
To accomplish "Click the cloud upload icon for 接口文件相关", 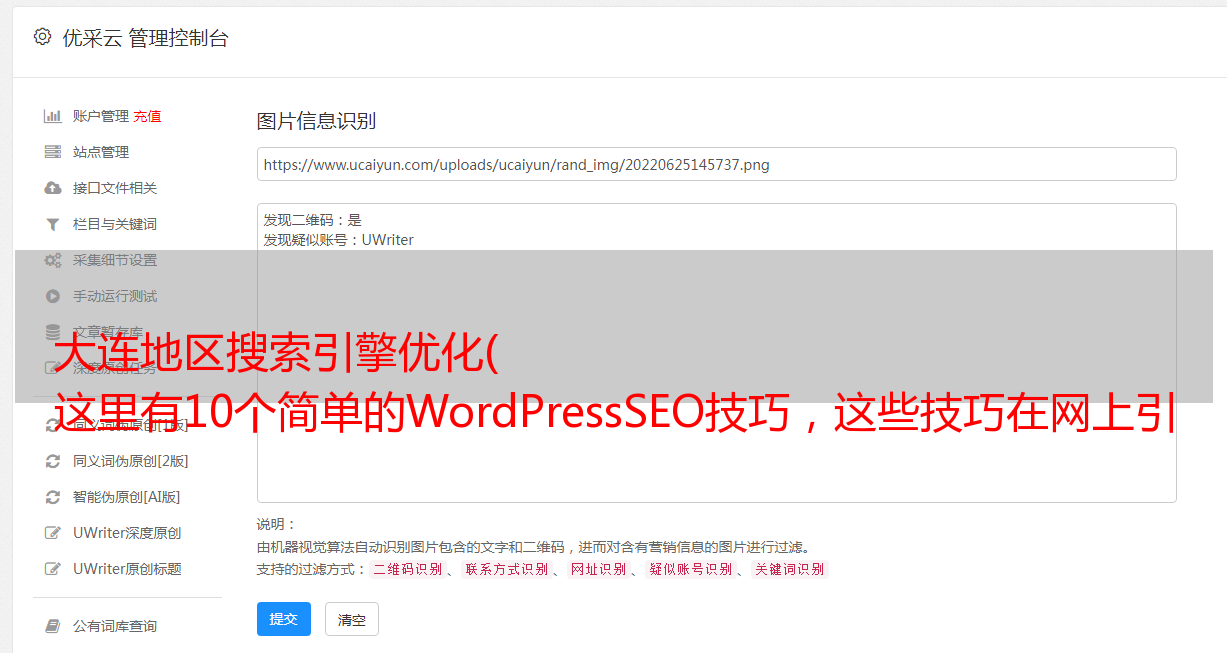I will (53, 188).
